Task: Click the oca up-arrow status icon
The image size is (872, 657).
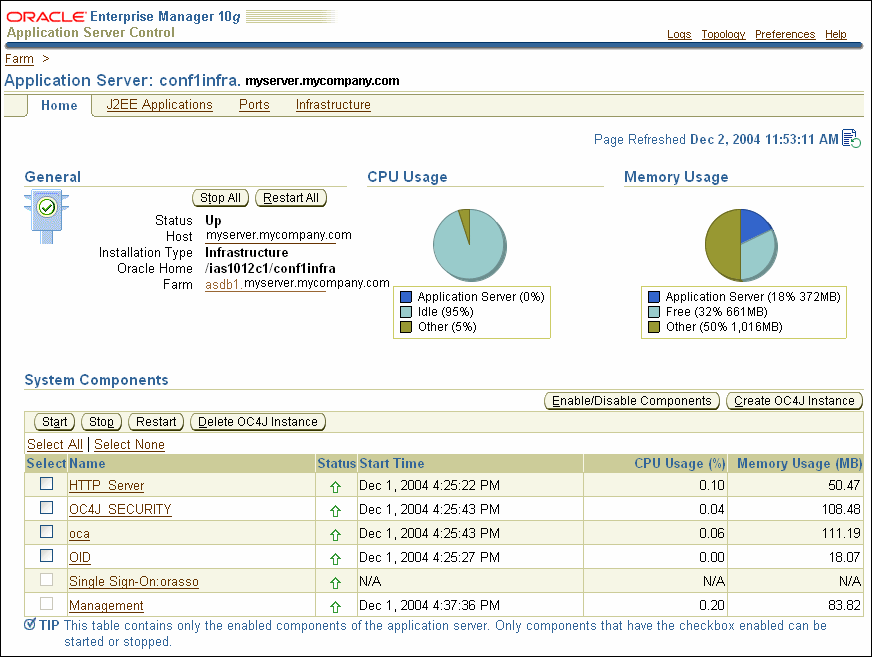Action: (x=335, y=535)
